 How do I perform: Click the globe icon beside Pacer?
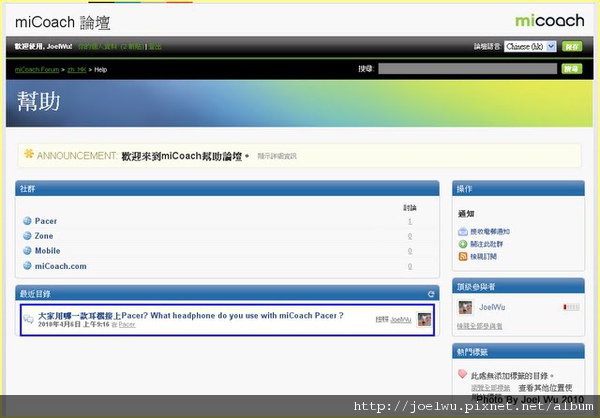click(x=27, y=221)
